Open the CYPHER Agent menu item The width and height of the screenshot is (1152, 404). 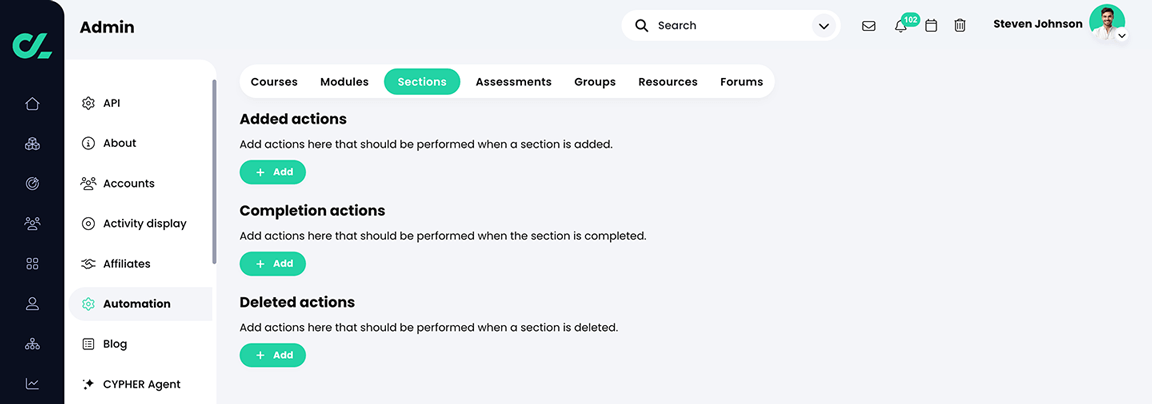(x=140, y=383)
